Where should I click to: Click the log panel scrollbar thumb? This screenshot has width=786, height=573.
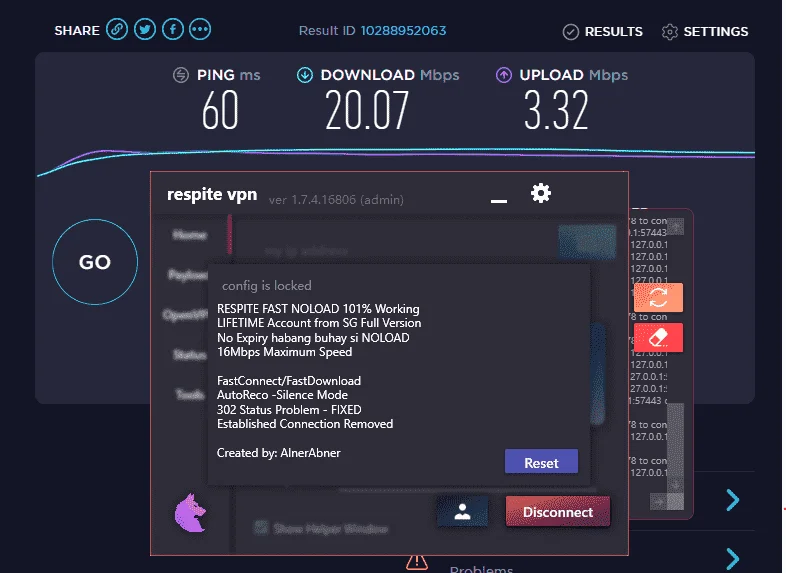pyautogui.click(x=675, y=439)
